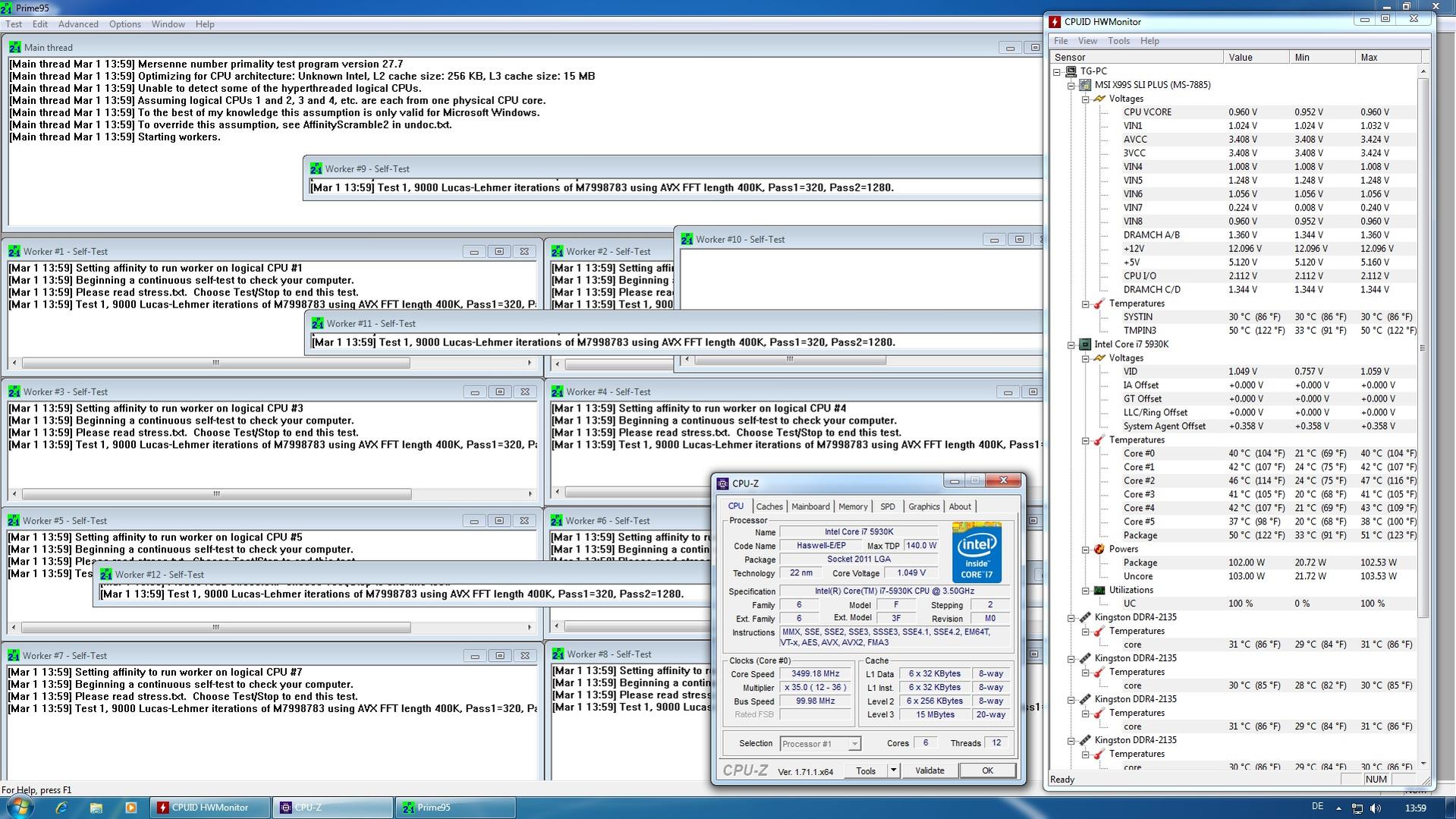The image size is (1456, 819).
Task: Click the HWMonitor vertical scrollbar thumb
Action: 1423,347
